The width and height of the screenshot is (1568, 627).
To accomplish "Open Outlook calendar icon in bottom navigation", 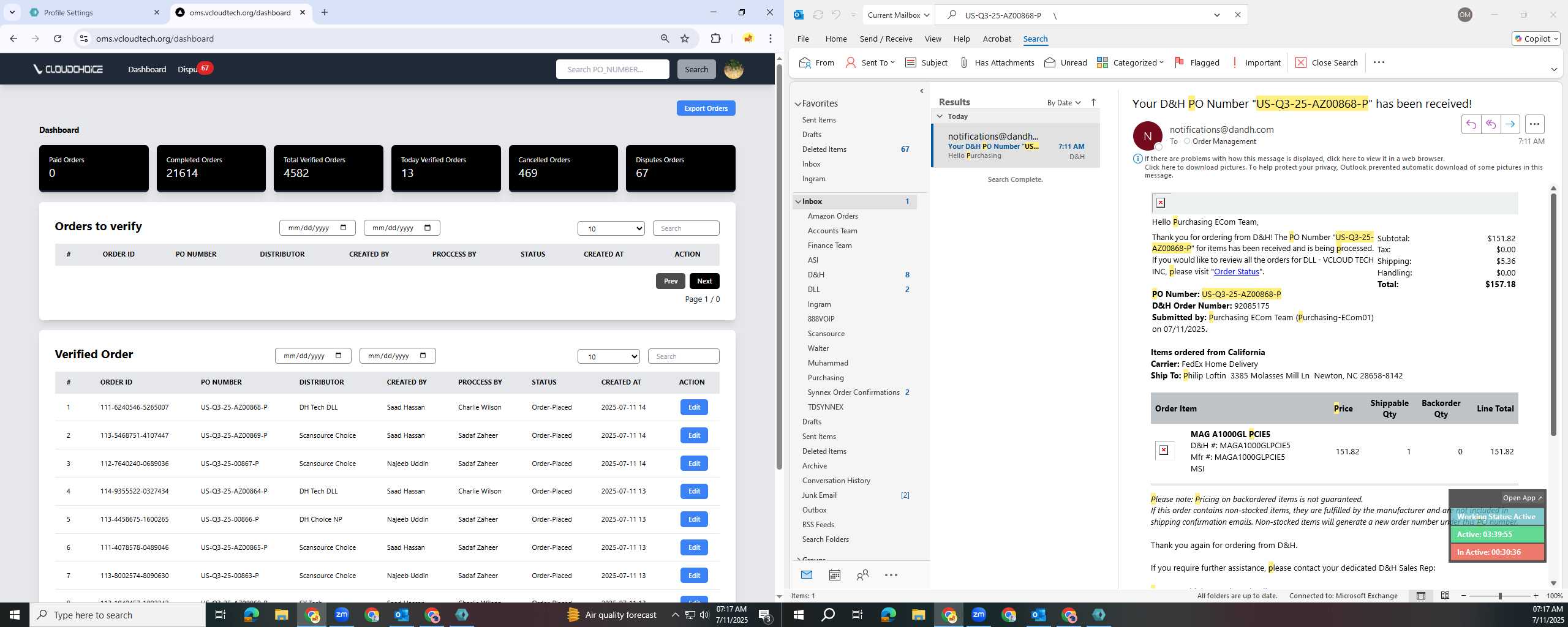I will 834,575.
